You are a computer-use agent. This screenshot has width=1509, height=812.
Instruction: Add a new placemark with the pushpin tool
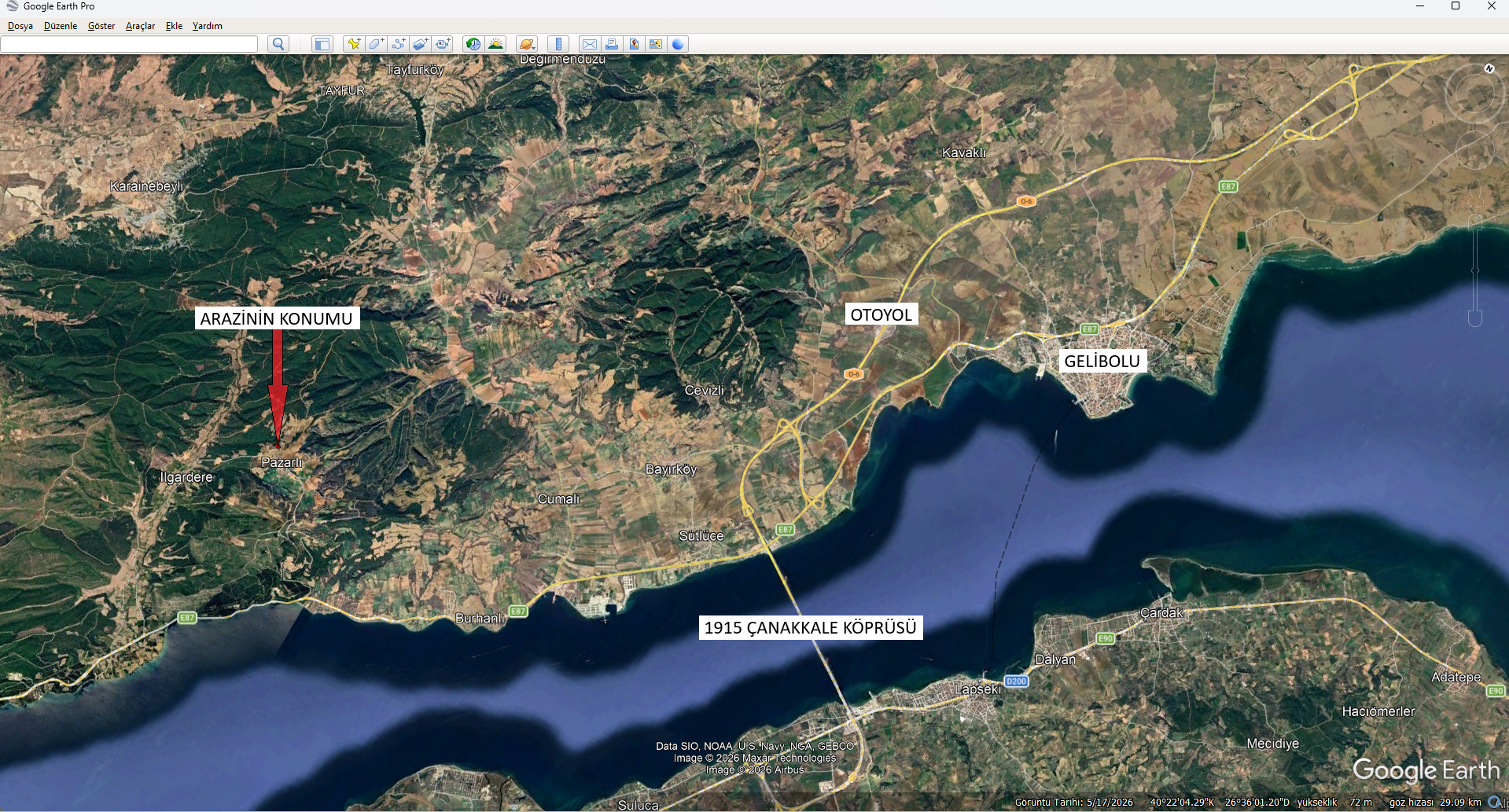354,44
